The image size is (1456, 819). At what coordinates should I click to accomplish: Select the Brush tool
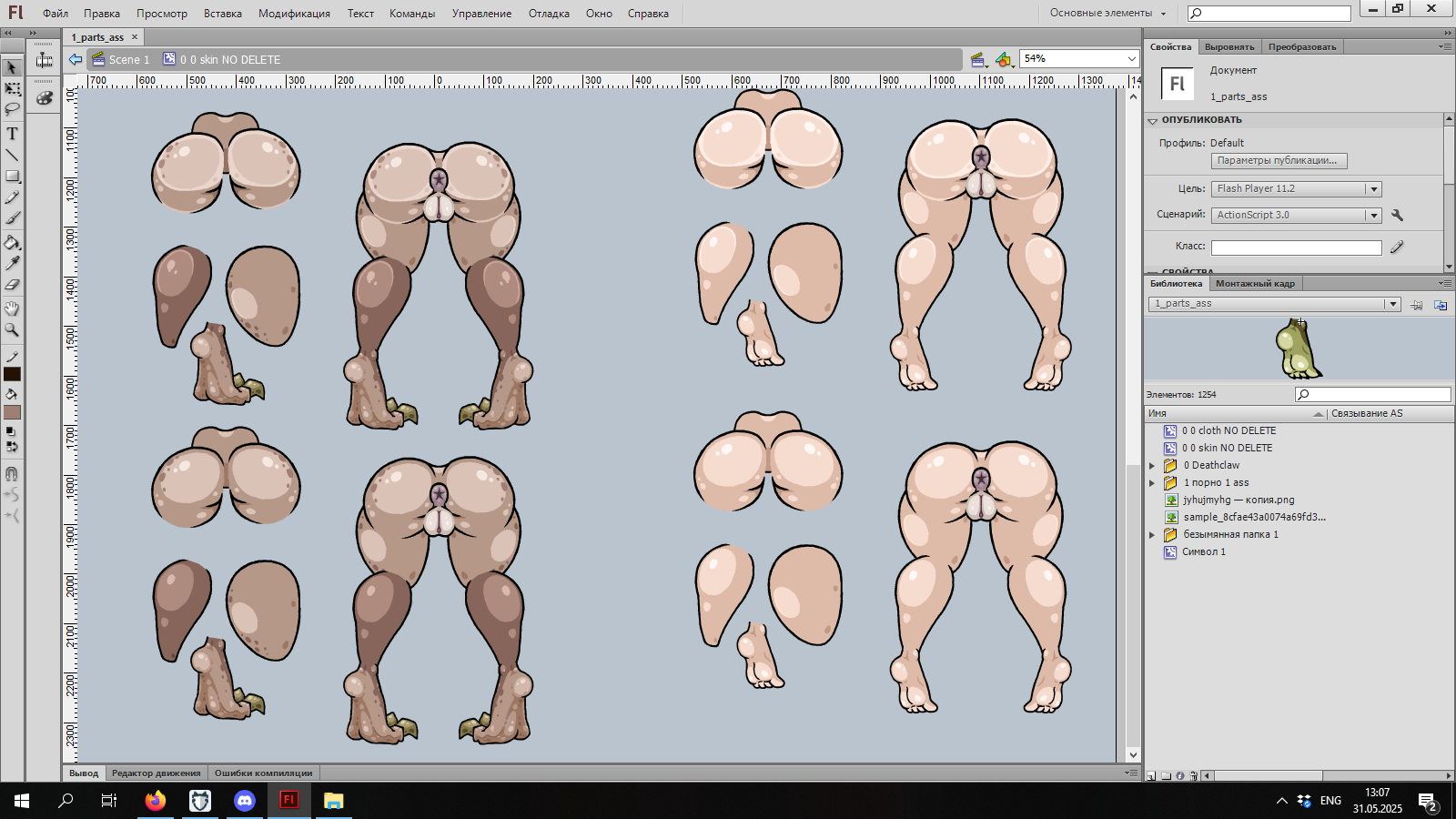[12, 218]
